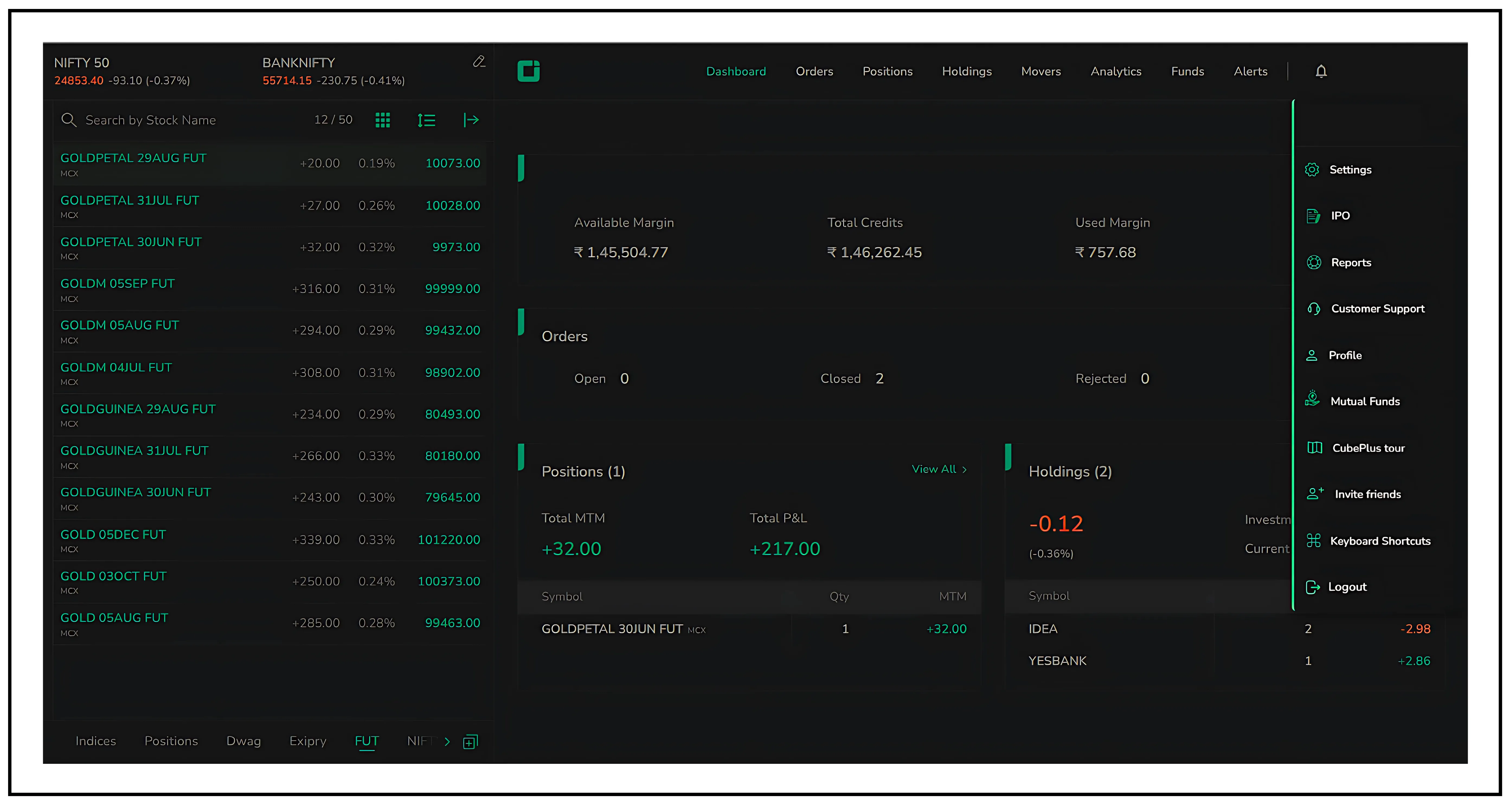Select the Exipry watchlist tab
The height and width of the screenshot is (808, 1512).
click(x=307, y=741)
